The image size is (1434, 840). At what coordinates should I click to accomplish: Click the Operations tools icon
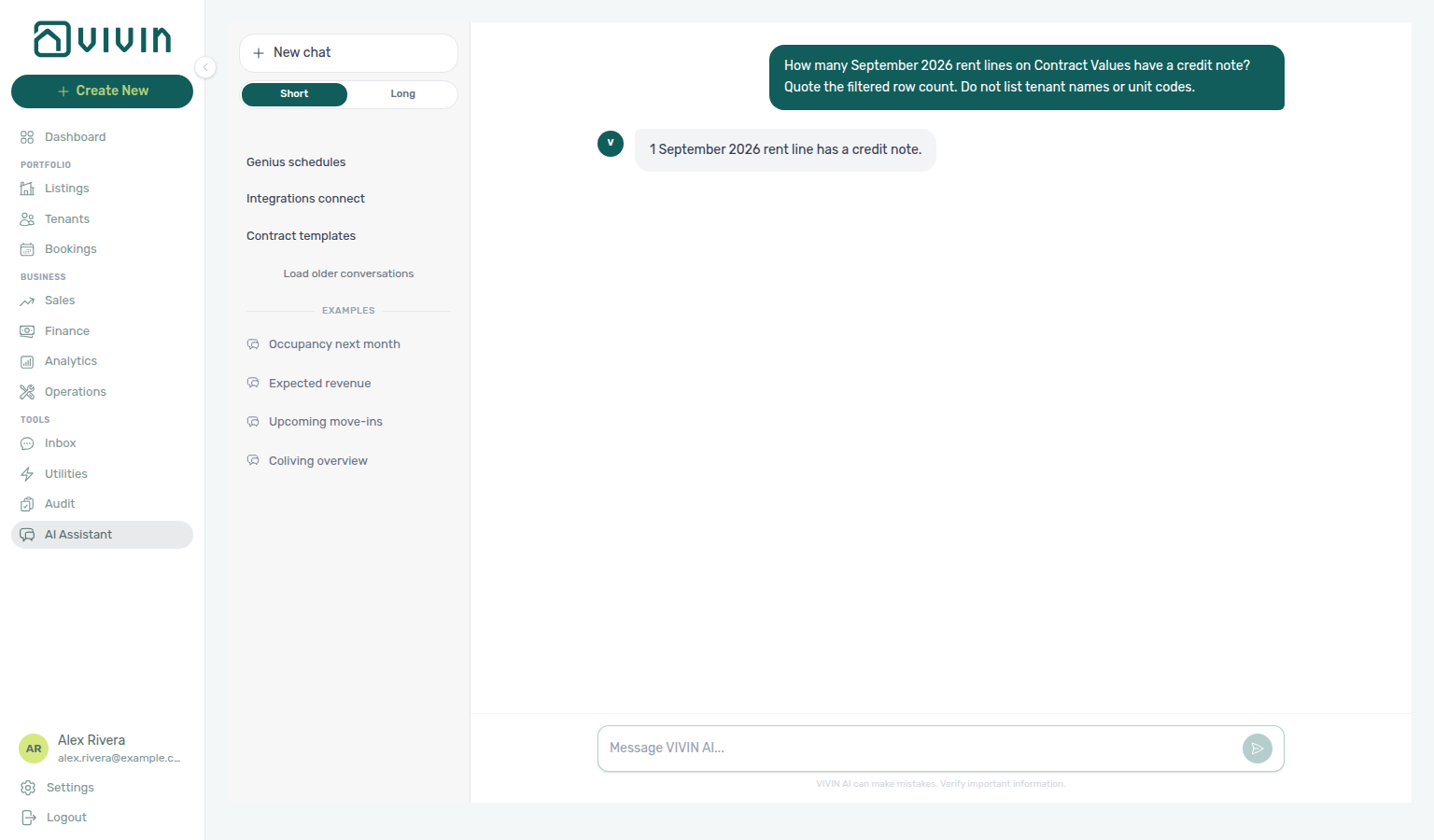(x=27, y=392)
